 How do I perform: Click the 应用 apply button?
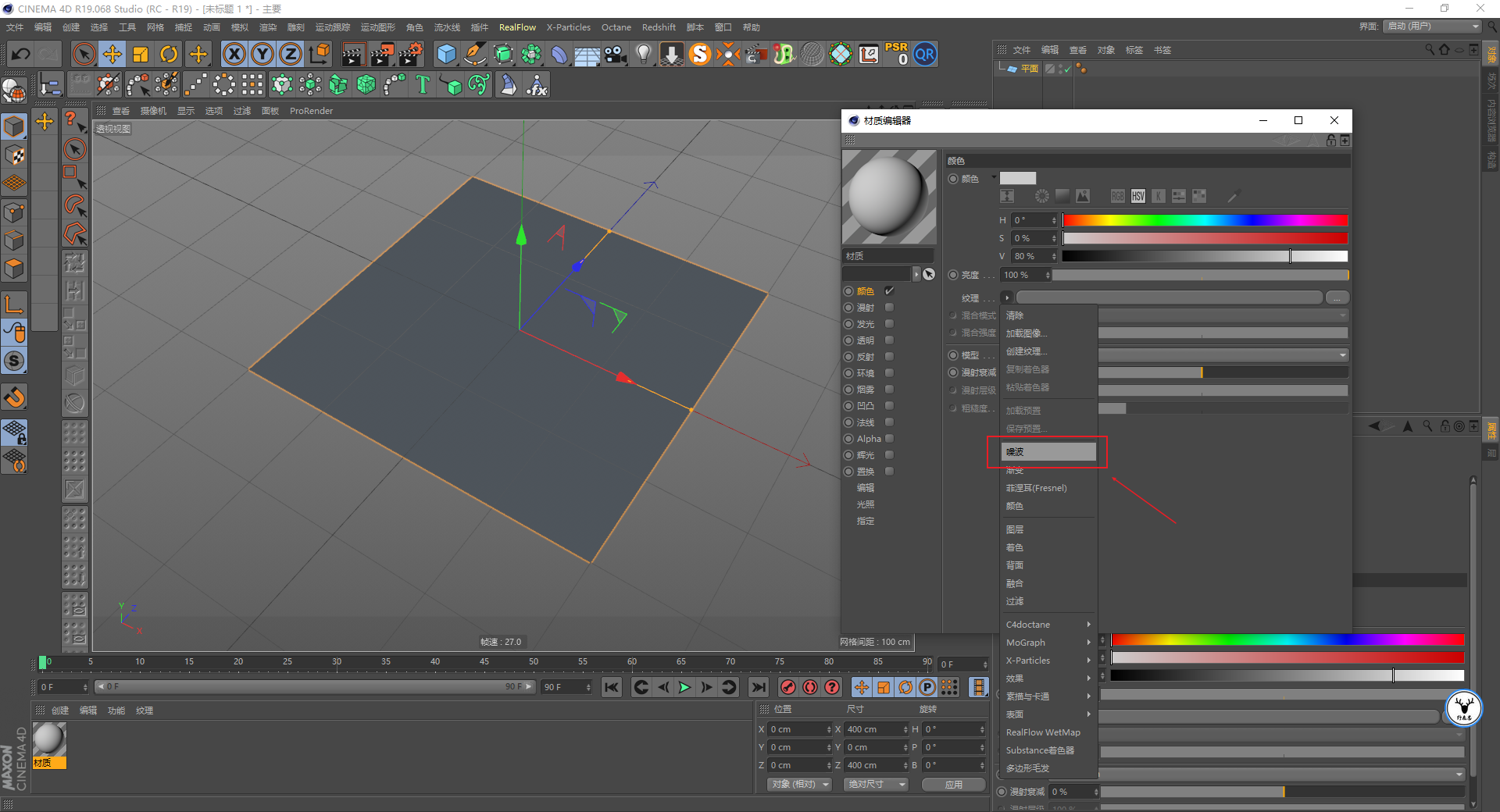tap(953, 785)
